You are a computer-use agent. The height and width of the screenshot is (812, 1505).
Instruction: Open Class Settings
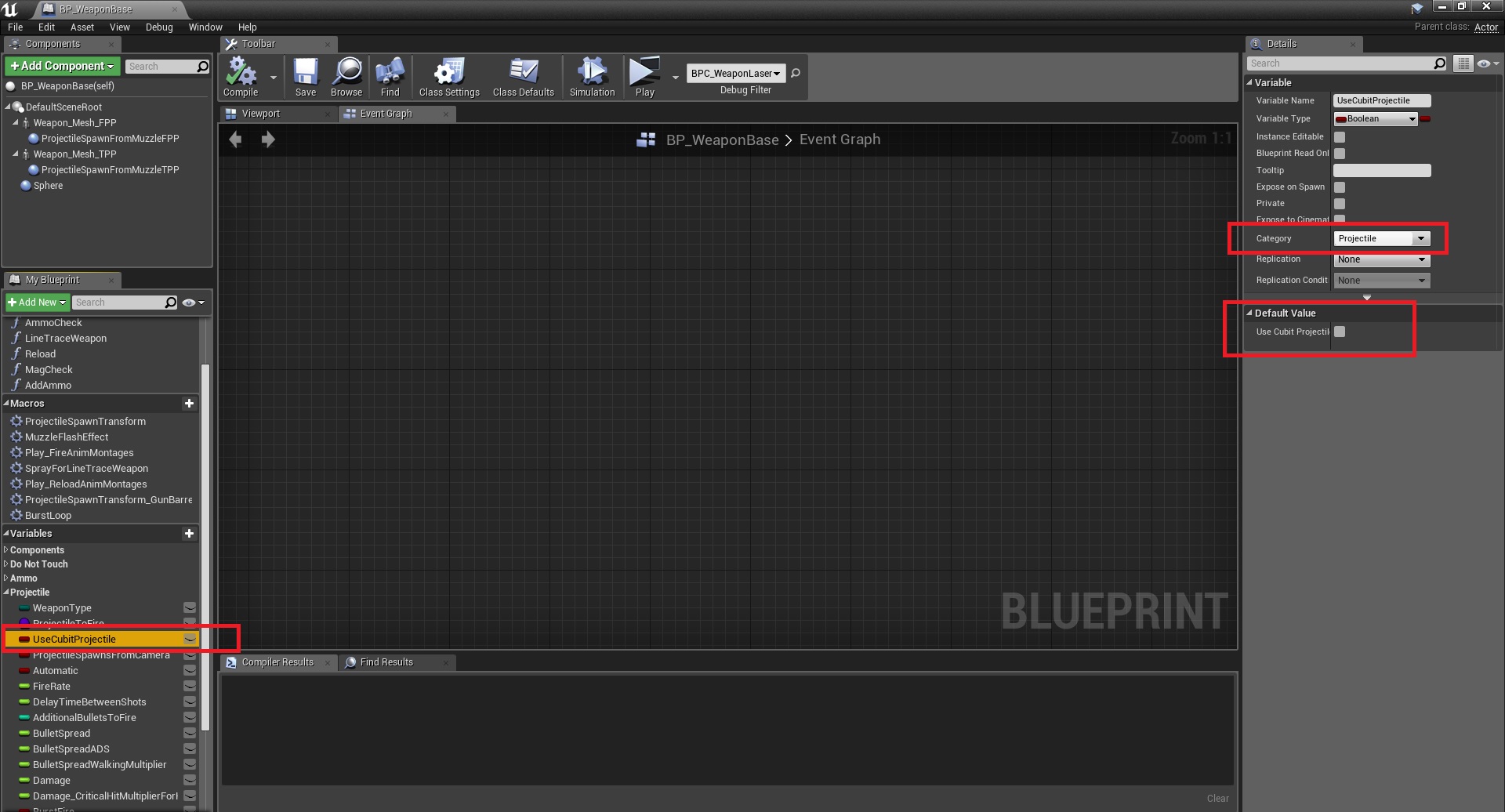[448, 74]
